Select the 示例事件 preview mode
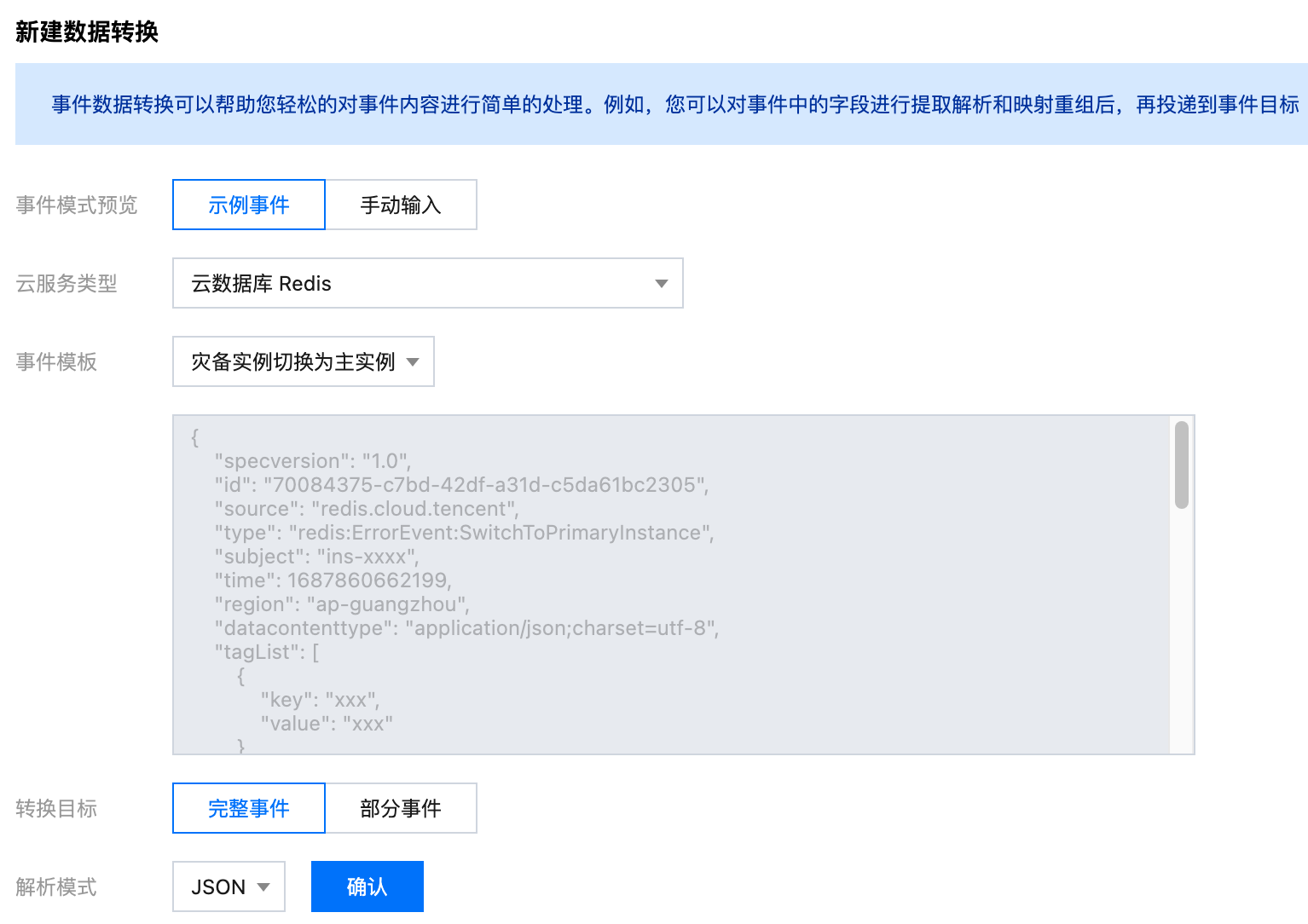 [248, 205]
